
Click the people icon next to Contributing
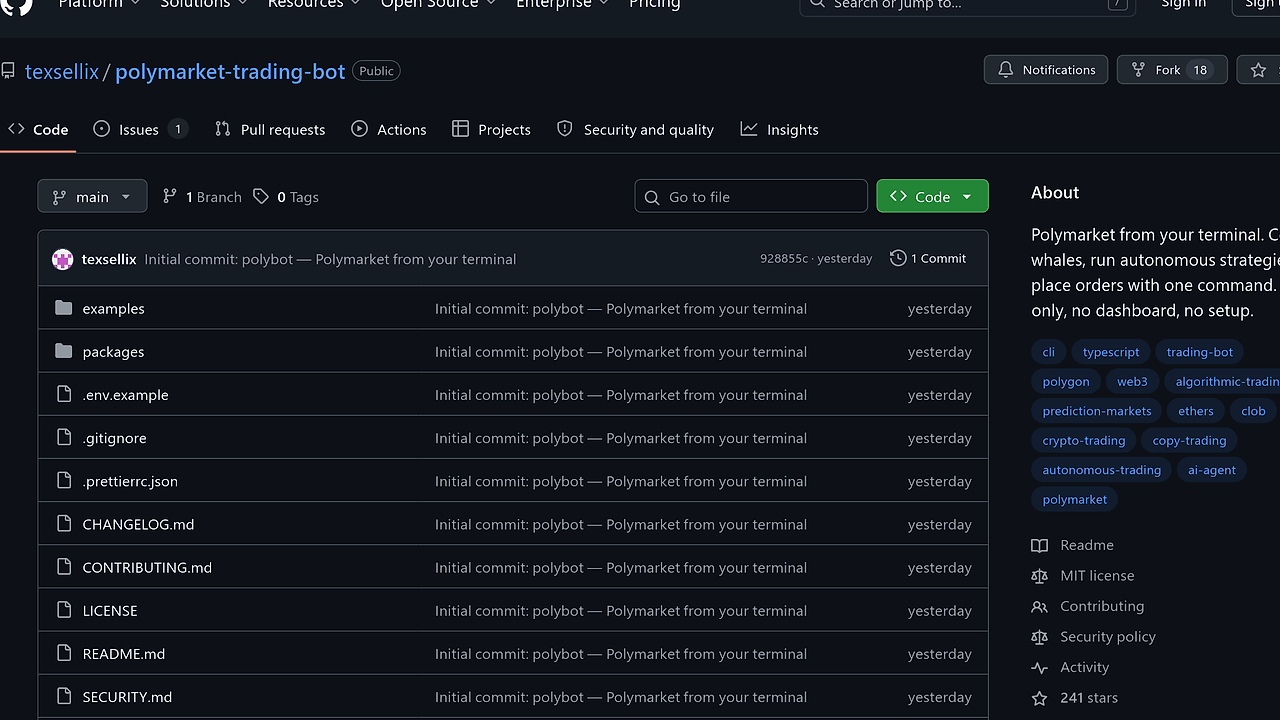point(1040,606)
